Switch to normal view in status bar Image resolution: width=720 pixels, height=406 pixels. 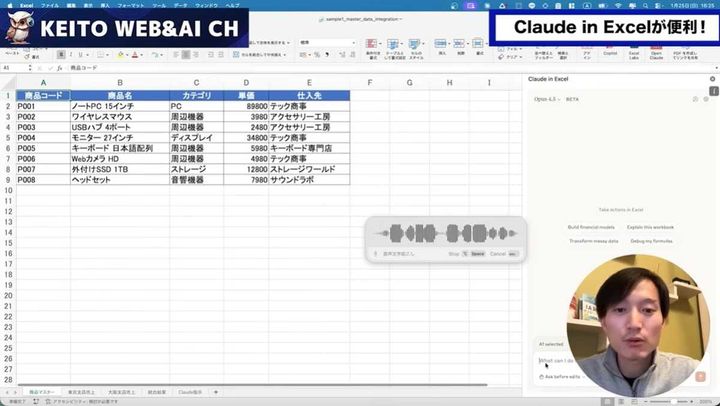coord(608,402)
